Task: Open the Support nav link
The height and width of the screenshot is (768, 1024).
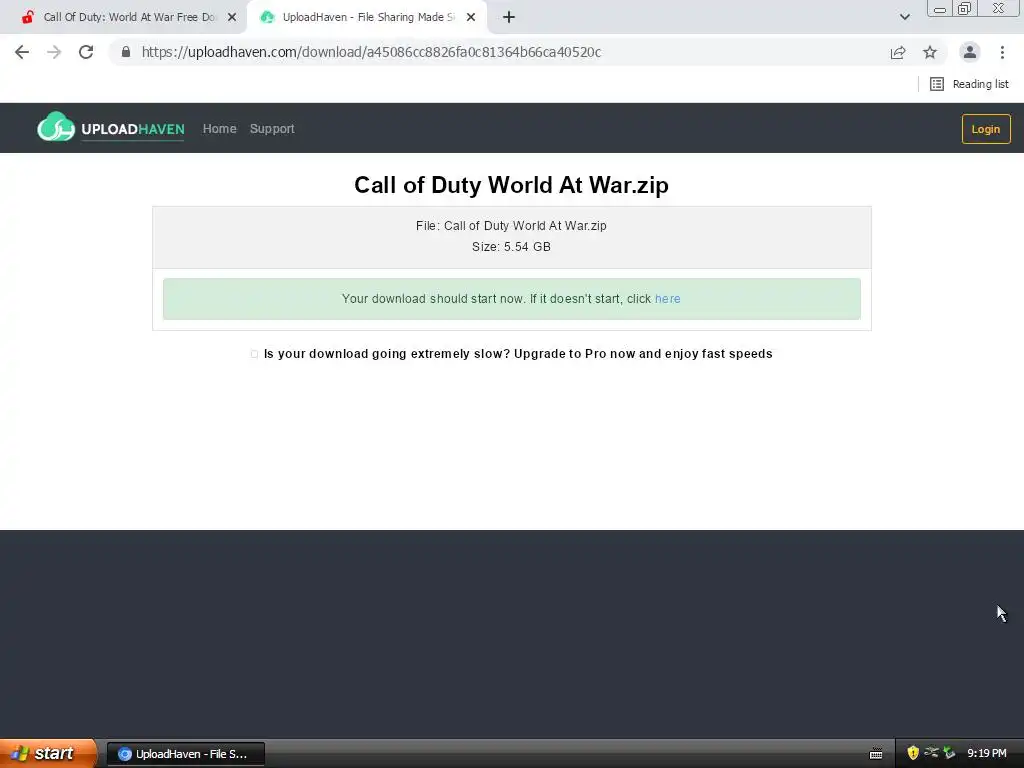Action: pyautogui.click(x=272, y=129)
